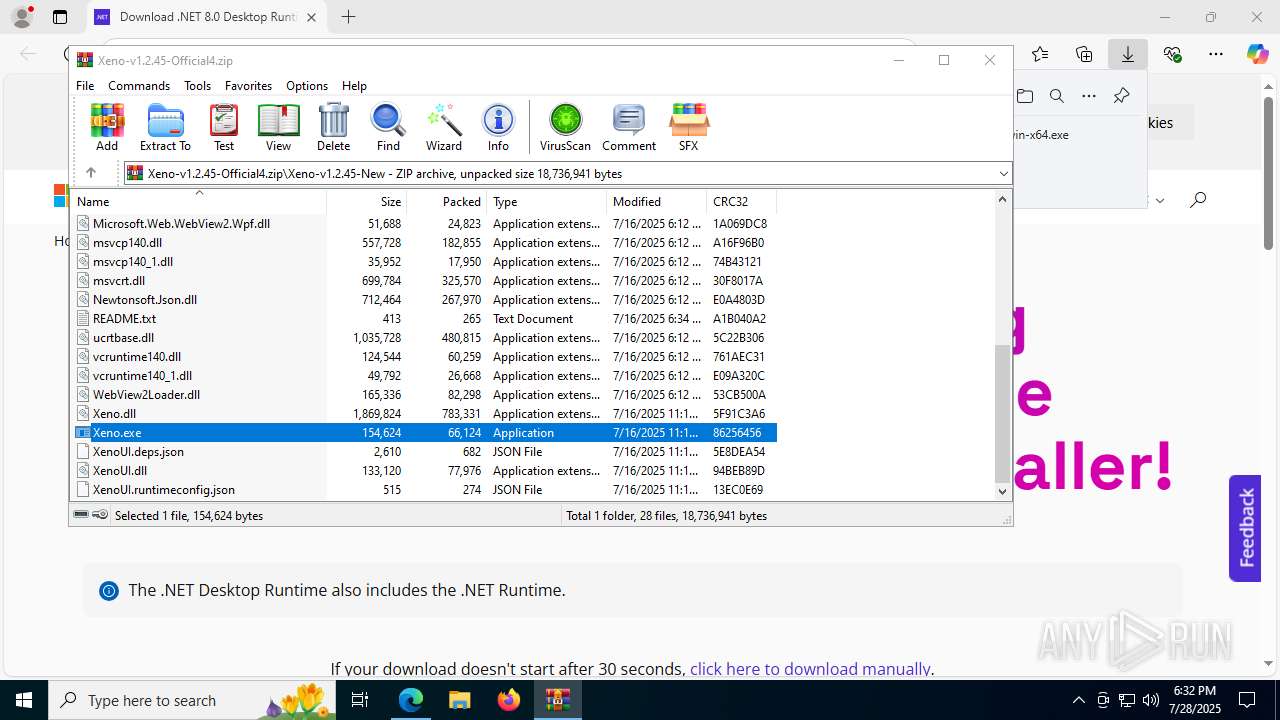1280x720 pixels.
Task: Open a new Edge tab
Action: (x=348, y=17)
